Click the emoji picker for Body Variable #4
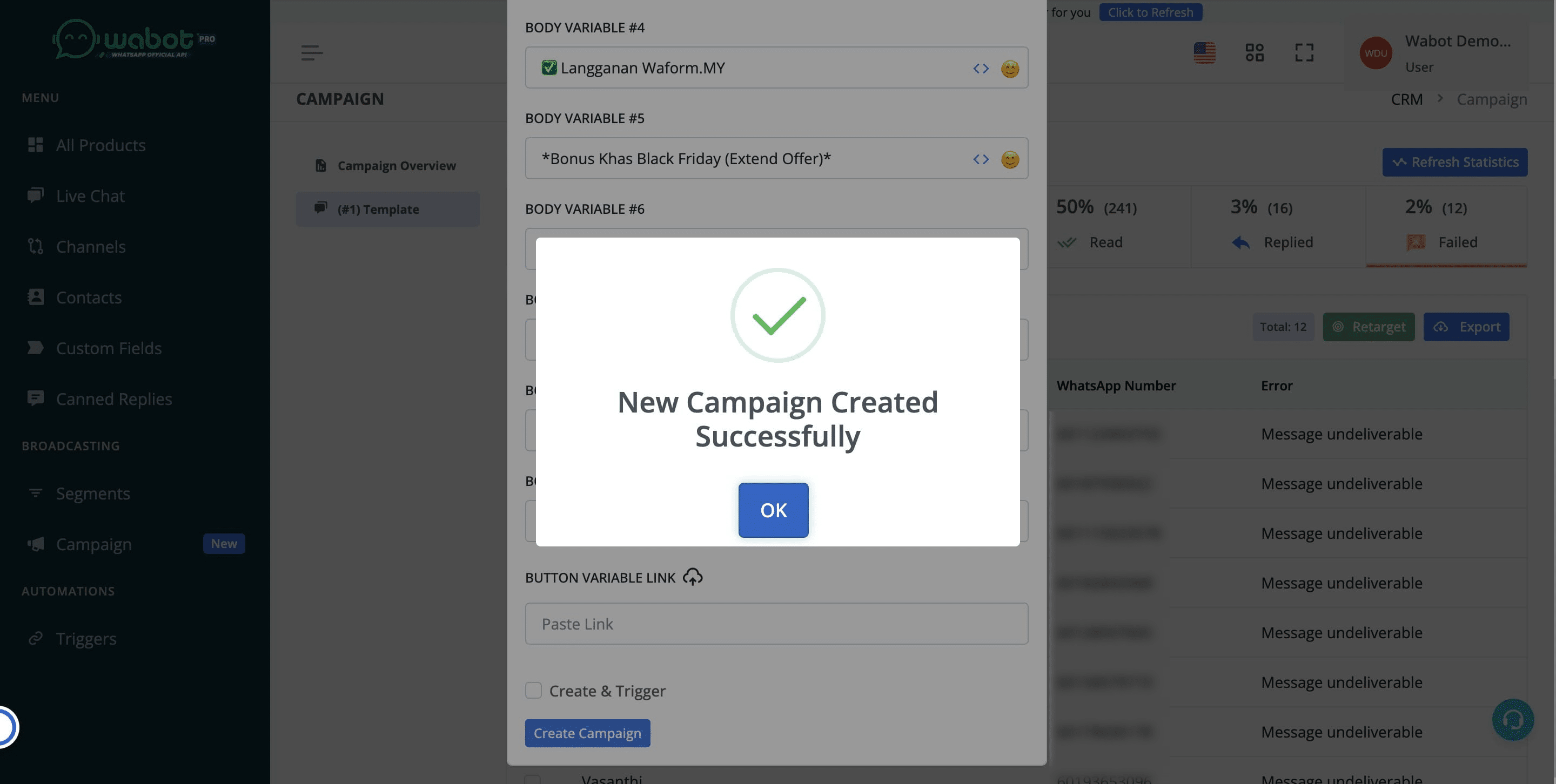1556x784 pixels. pyautogui.click(x=1009, y=68)
